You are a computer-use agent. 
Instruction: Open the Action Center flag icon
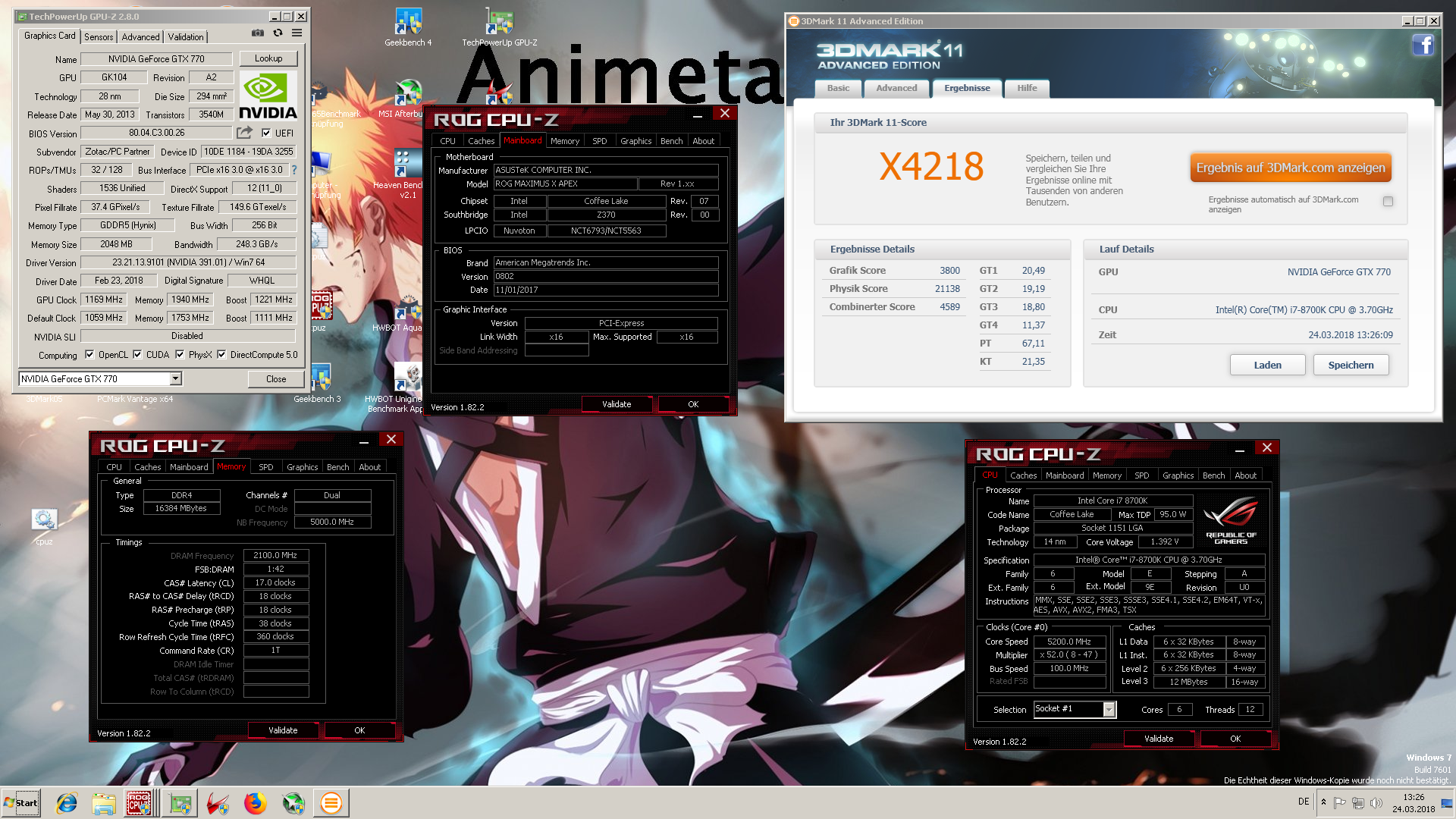pyautogui.click(x=1340, y=802)
